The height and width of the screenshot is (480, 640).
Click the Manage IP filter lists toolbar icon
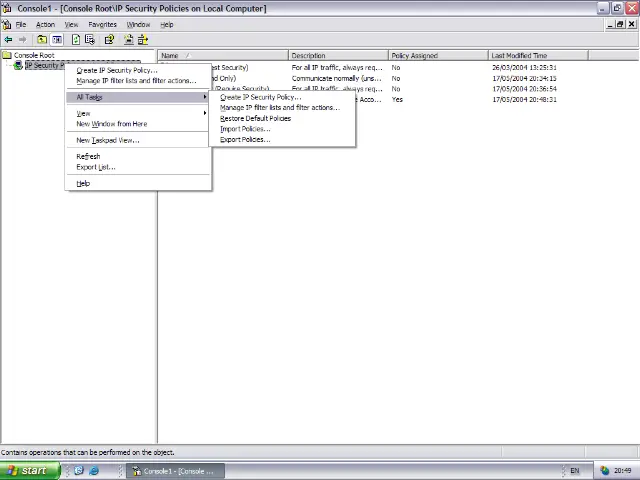click(x=143, y=40)
